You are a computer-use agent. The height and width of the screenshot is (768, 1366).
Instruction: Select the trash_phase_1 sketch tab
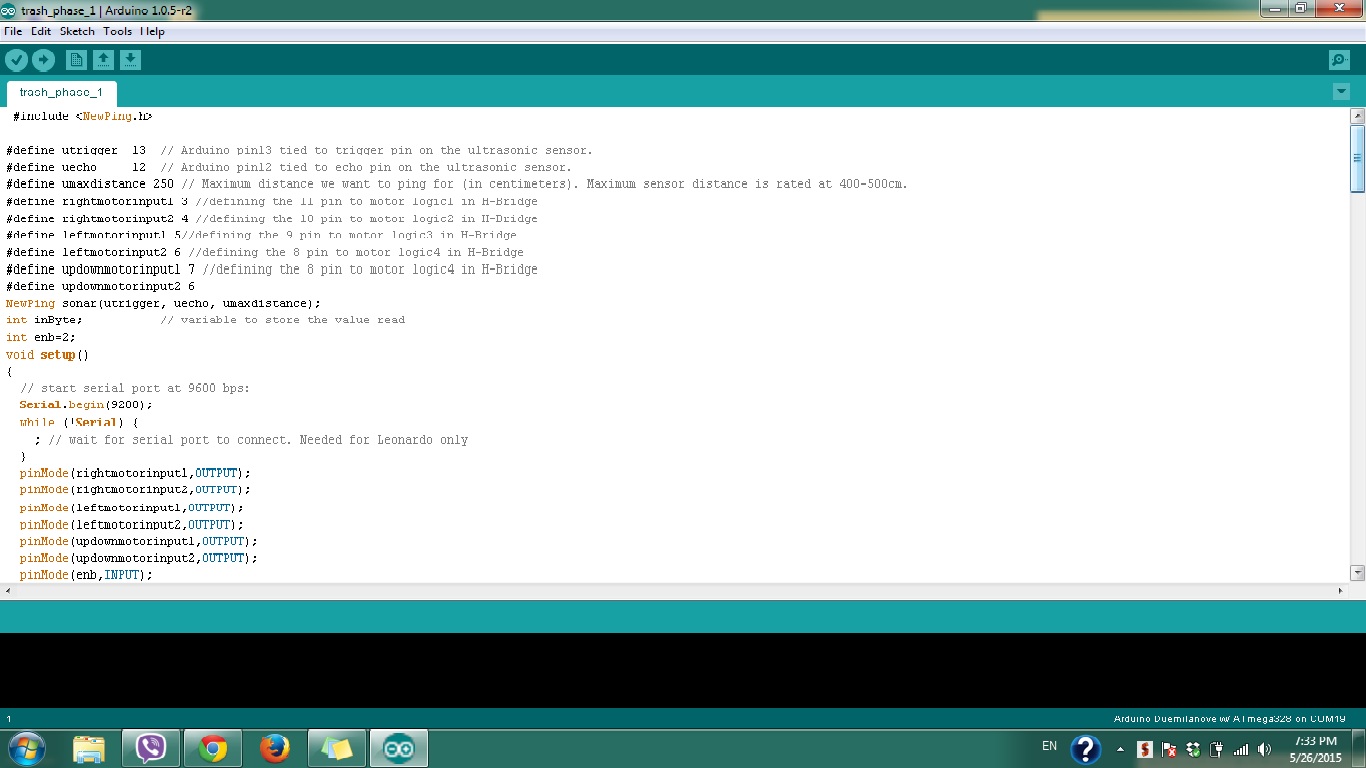coord(61,93)
